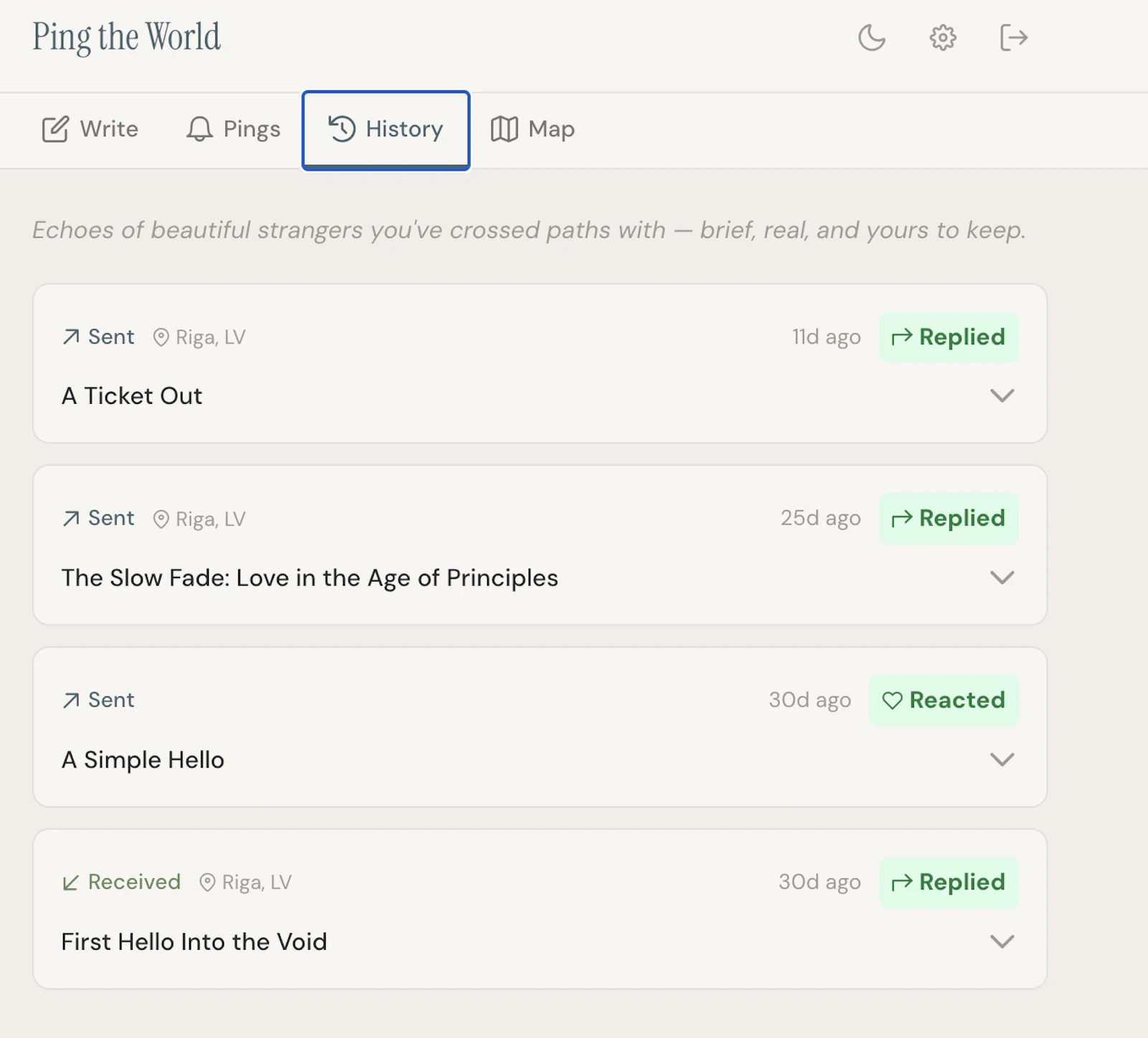Click Sent arrow icon on A Ticket Out card
Viewport: 1148px width, 1038px height.
pos(71,337)
